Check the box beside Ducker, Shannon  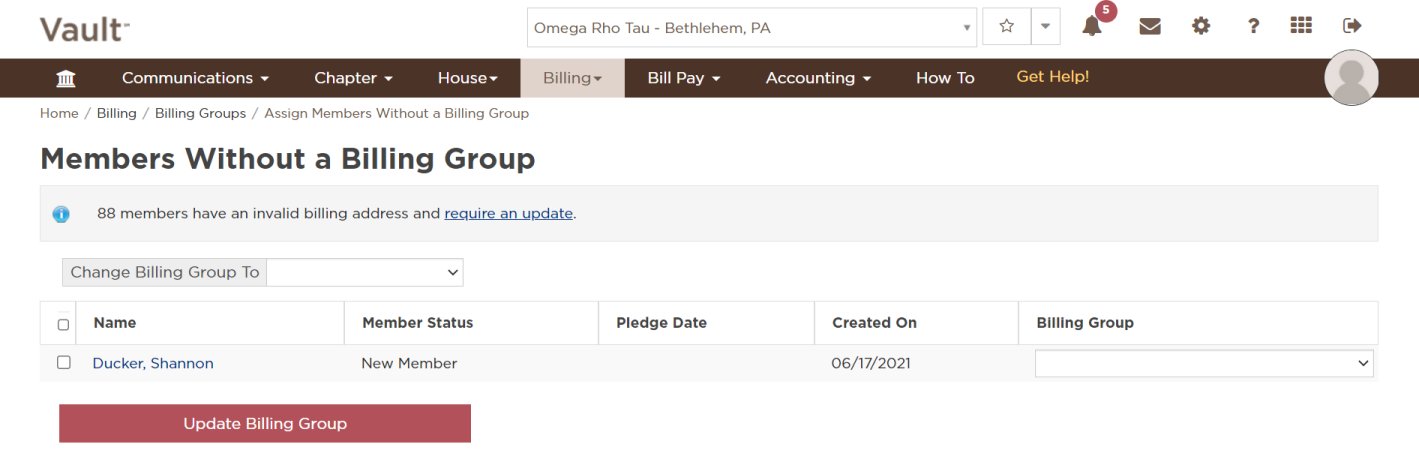pos(64,363)
